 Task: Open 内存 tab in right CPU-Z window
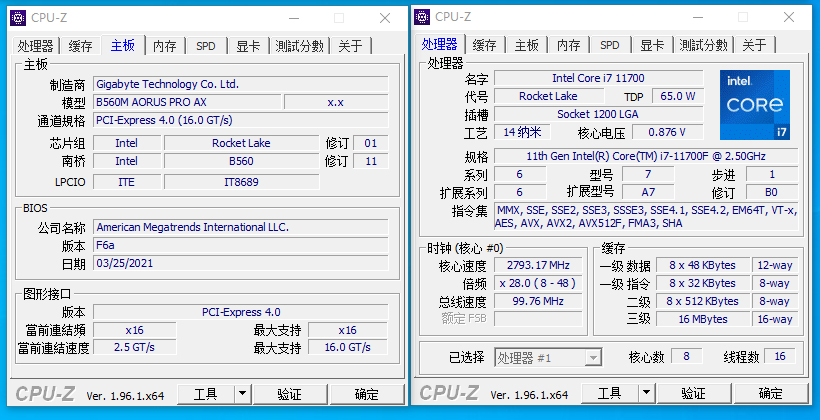pyautogui.click(x=569, y=46)
